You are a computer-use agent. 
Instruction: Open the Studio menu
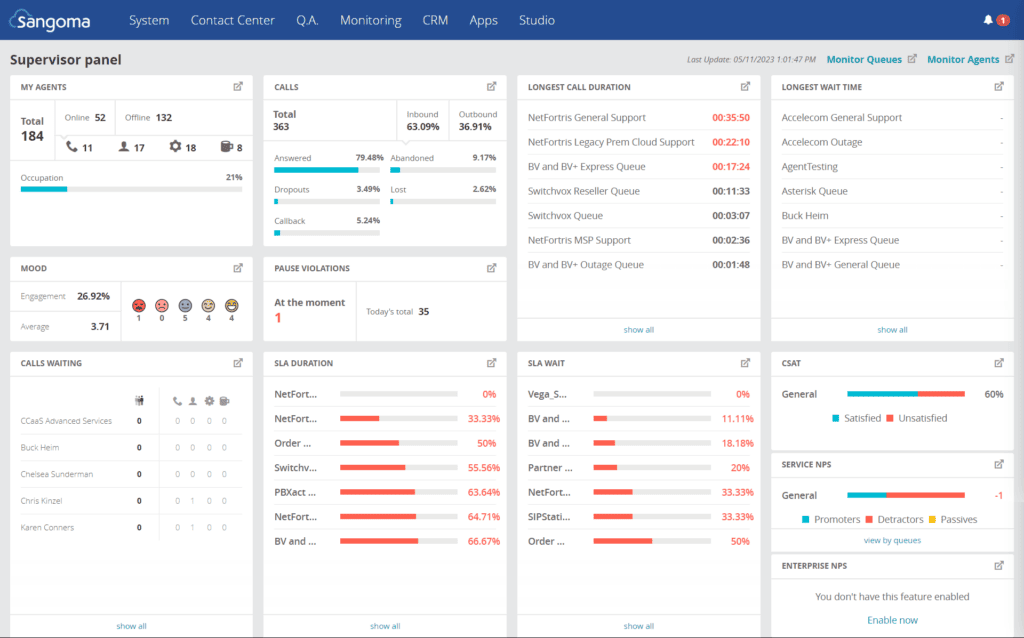click(x=537, y=20)
